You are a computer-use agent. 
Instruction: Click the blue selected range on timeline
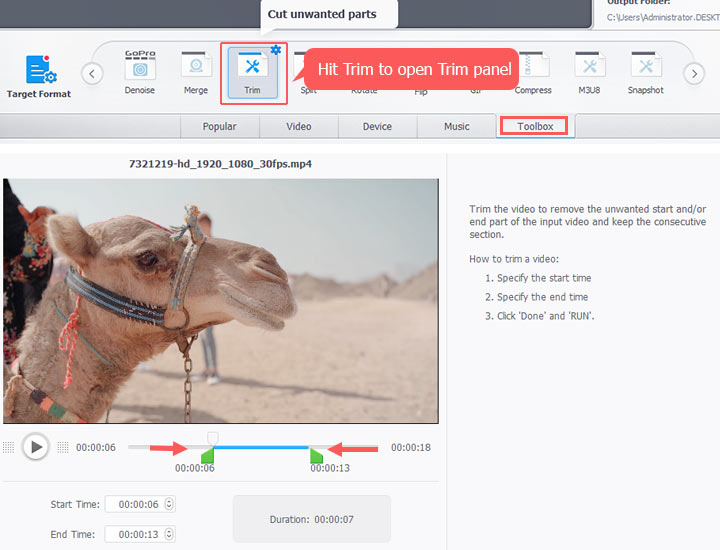click(261, 447)
